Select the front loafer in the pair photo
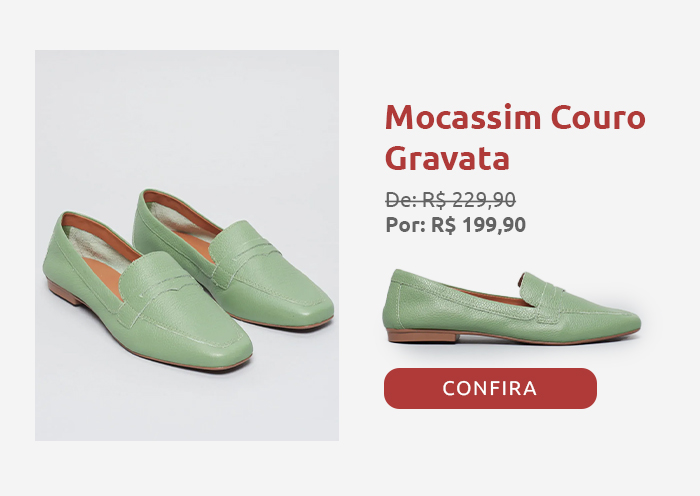 (147, 292)
